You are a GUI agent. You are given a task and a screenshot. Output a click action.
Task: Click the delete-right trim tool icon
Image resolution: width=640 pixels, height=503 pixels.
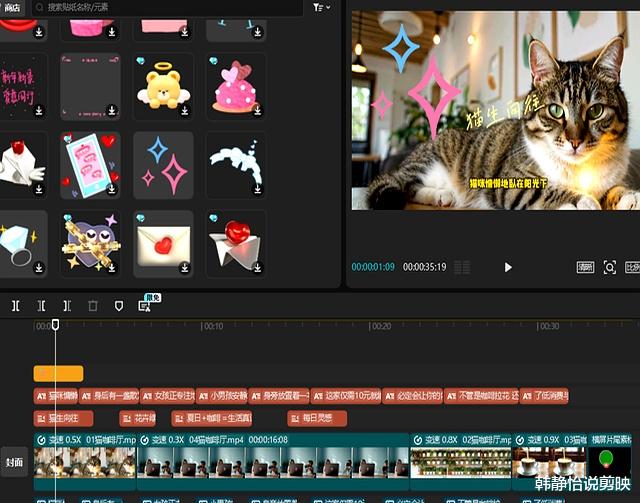(x=67, y=306)
